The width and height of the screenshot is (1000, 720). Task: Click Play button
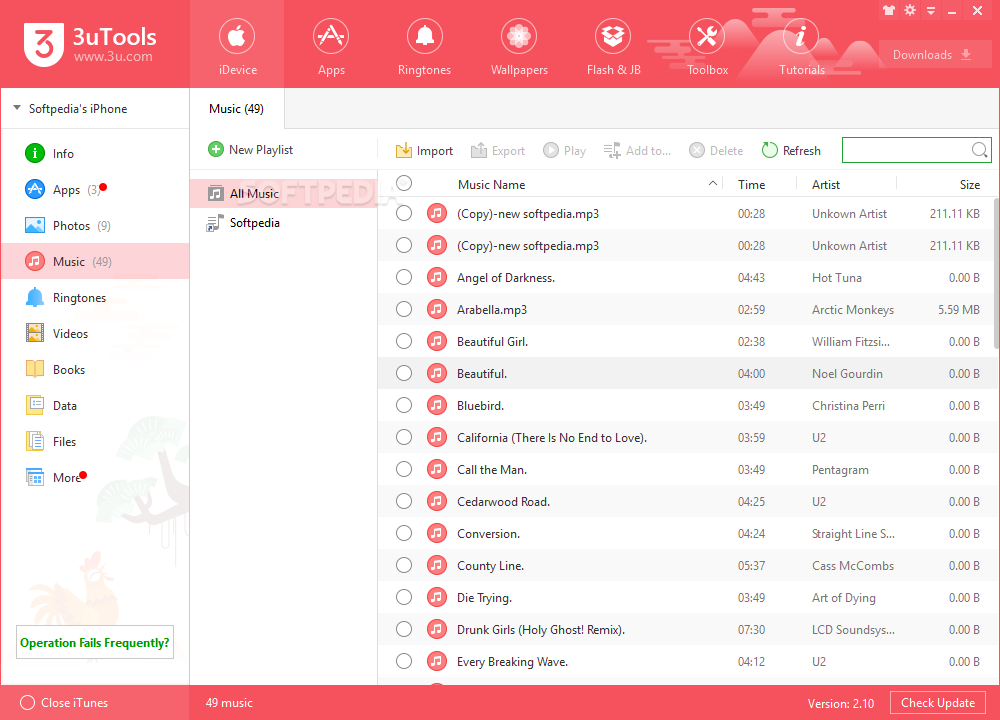point(564,151)
